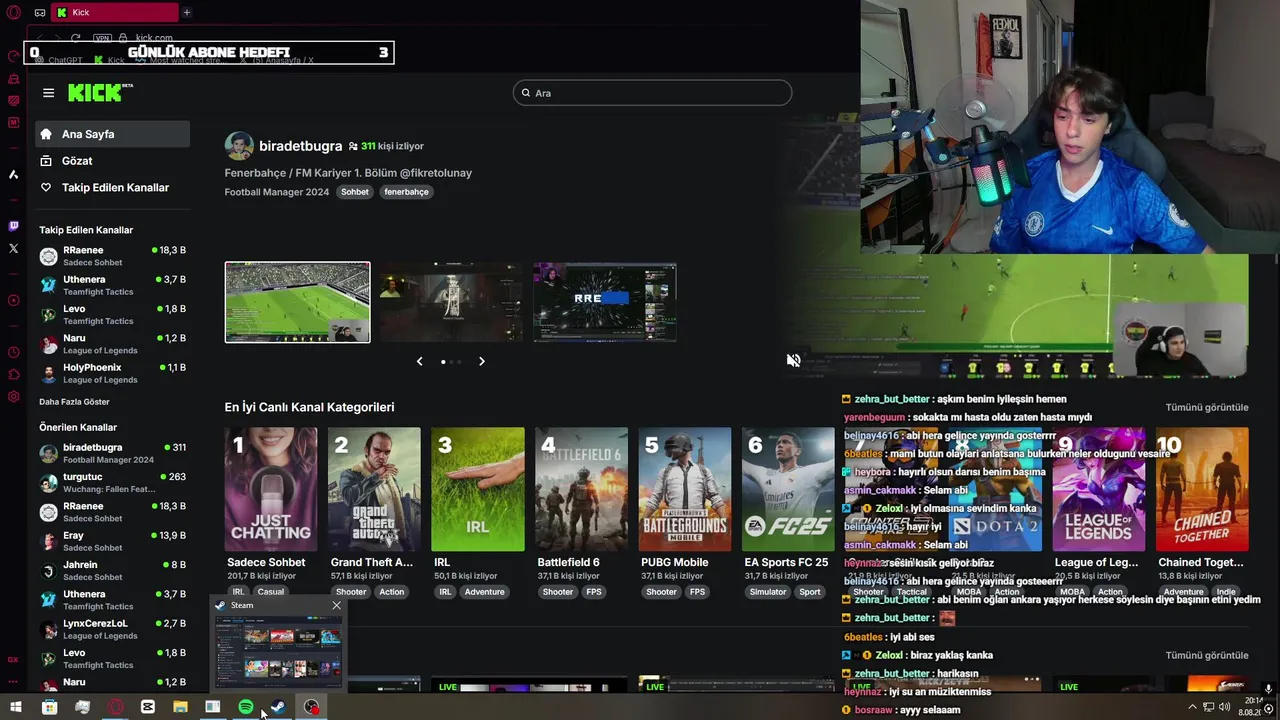Expand Daha Fazla Göster in followed channels

[74, 402]
